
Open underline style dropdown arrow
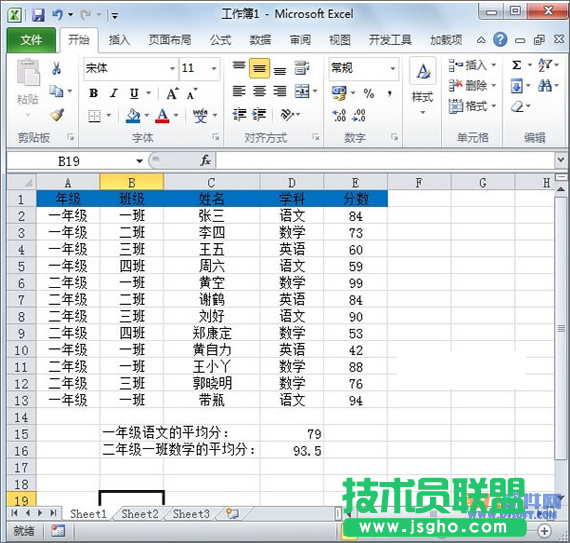[148, 93]
